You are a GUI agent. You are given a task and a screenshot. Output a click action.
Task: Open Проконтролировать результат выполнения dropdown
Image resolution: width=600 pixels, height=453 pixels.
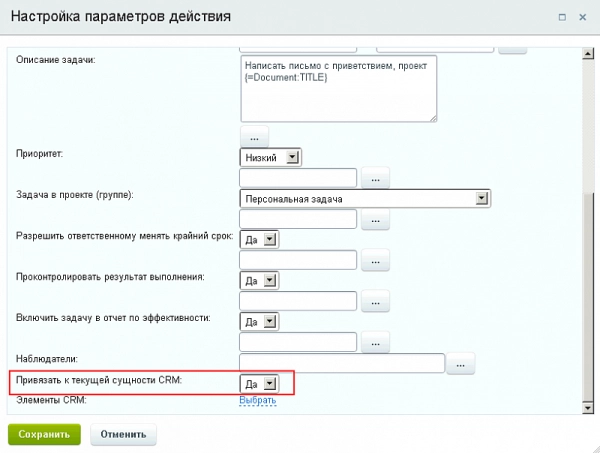260,281
